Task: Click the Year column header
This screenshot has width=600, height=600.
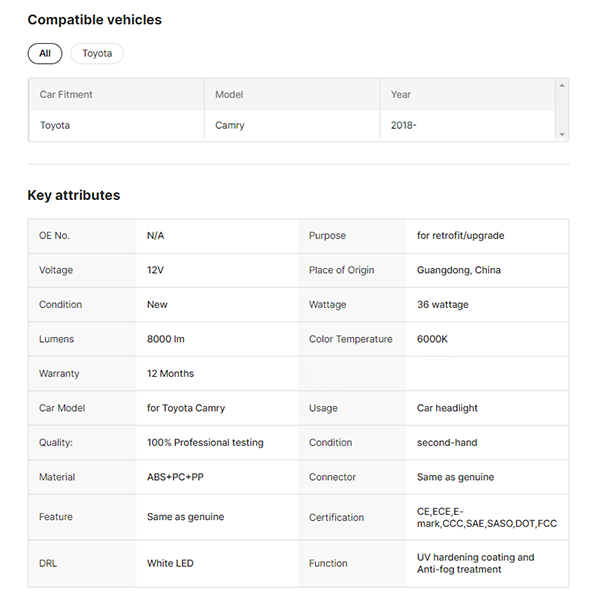Action: point(401,95)
